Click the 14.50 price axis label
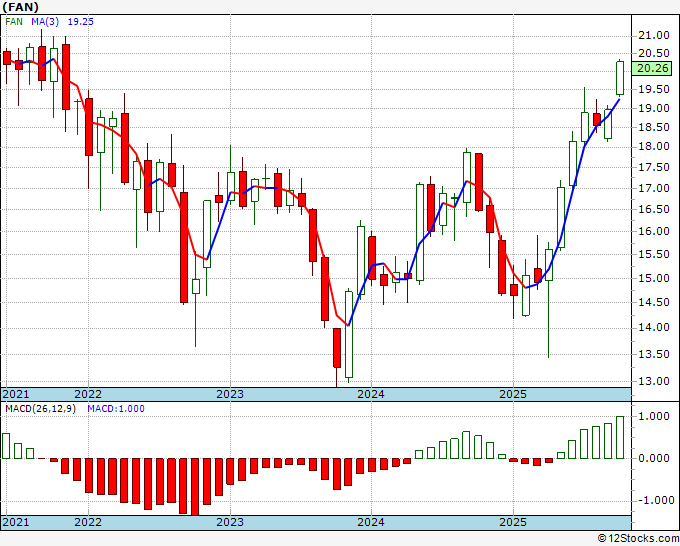This screenshot has width=680, height=546. point(654,302)
